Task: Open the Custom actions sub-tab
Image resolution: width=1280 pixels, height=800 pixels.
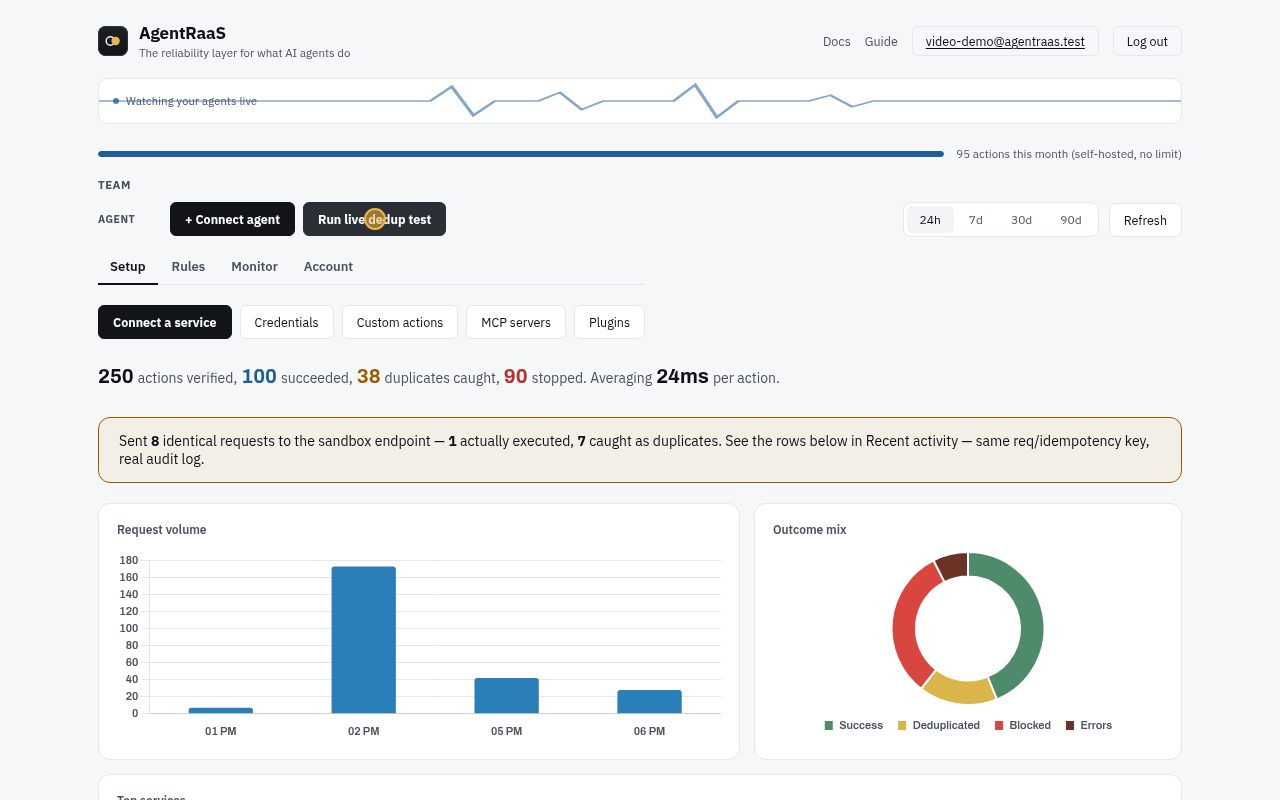Action: [400, 322]
